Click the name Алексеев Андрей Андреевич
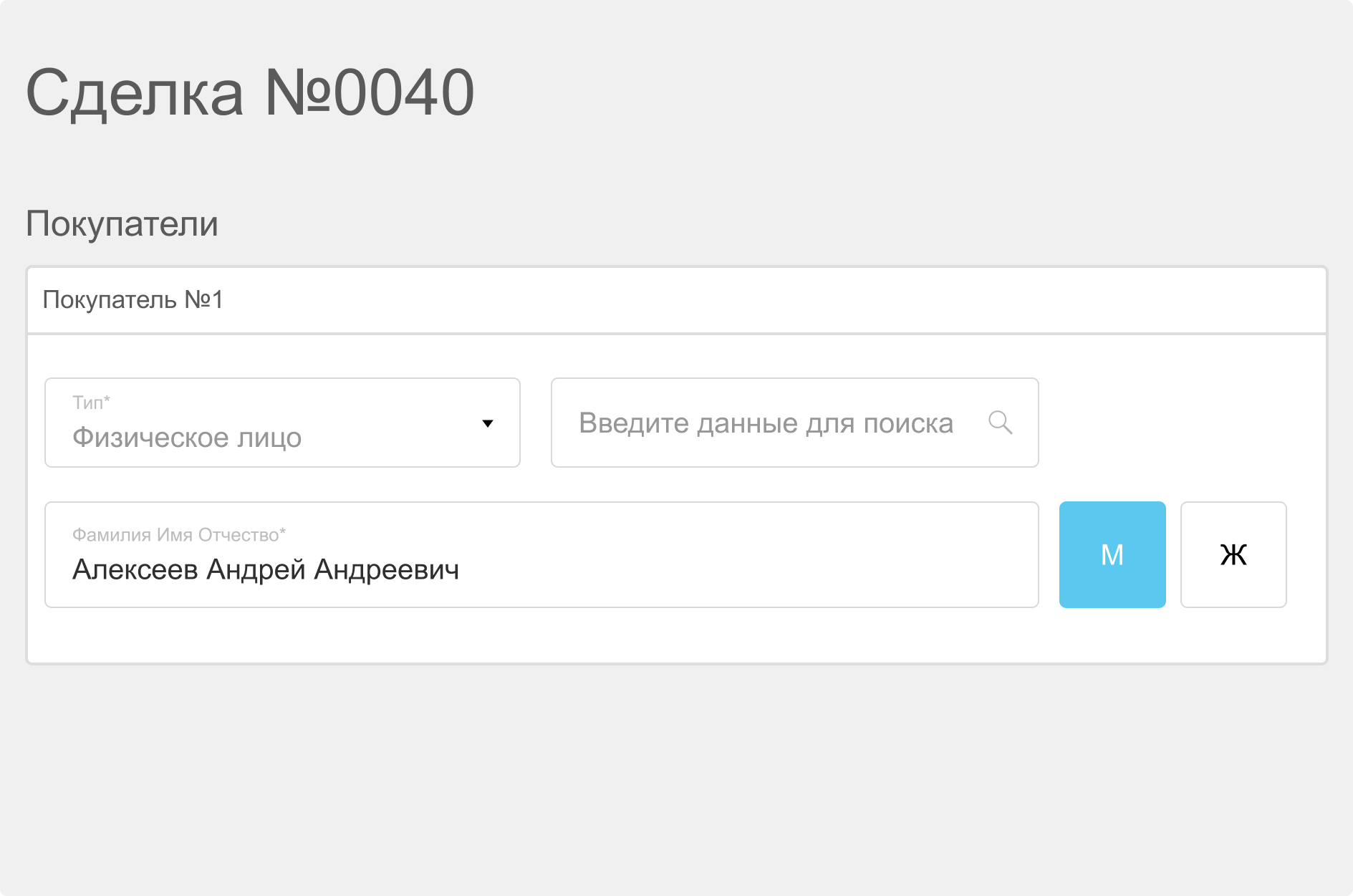The width and height of the screenshot is (1353, 896). pos(266,570)
